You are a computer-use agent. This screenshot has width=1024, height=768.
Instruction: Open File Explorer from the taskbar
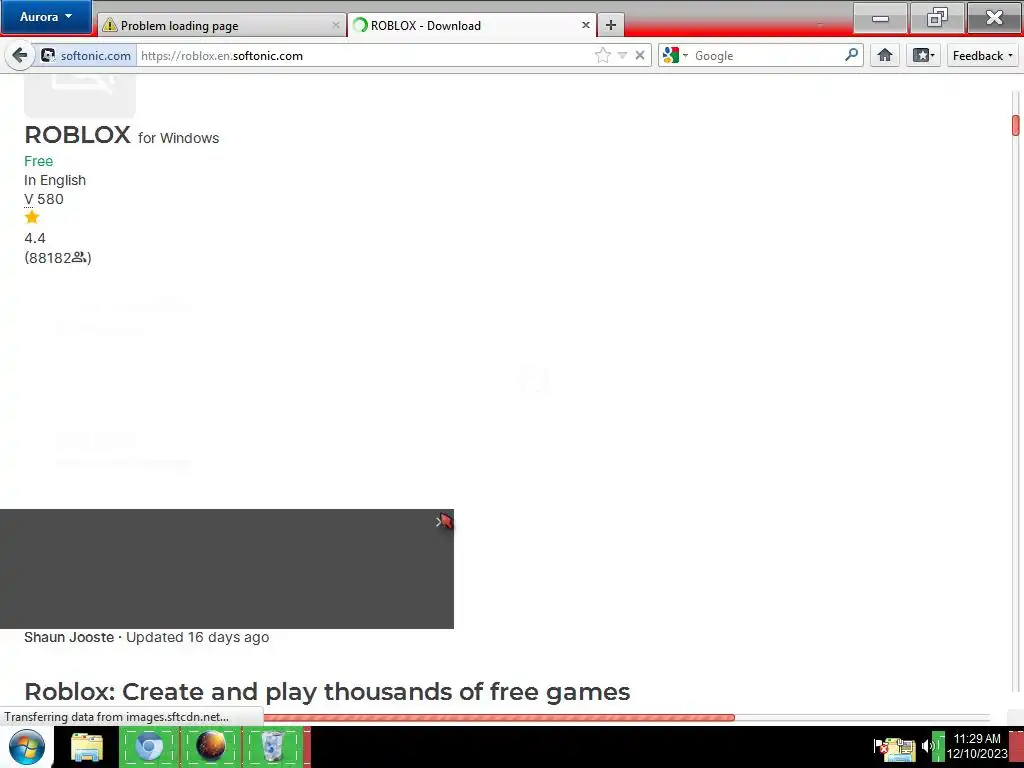click(86, 748)
